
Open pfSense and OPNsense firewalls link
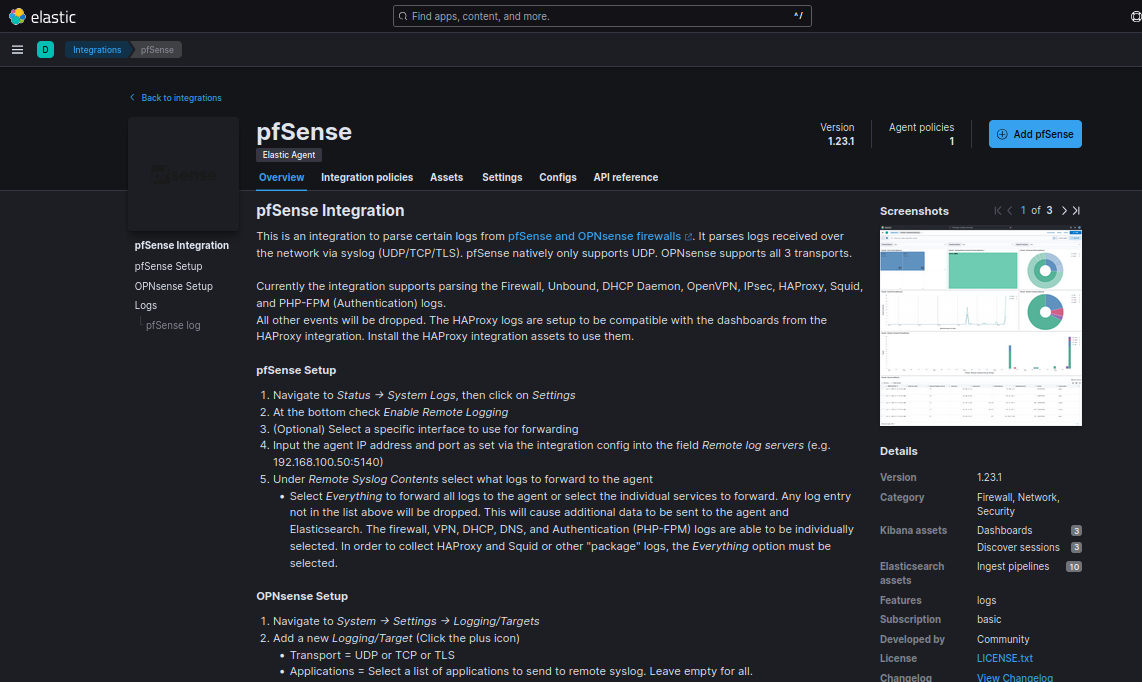pos(594,236)
